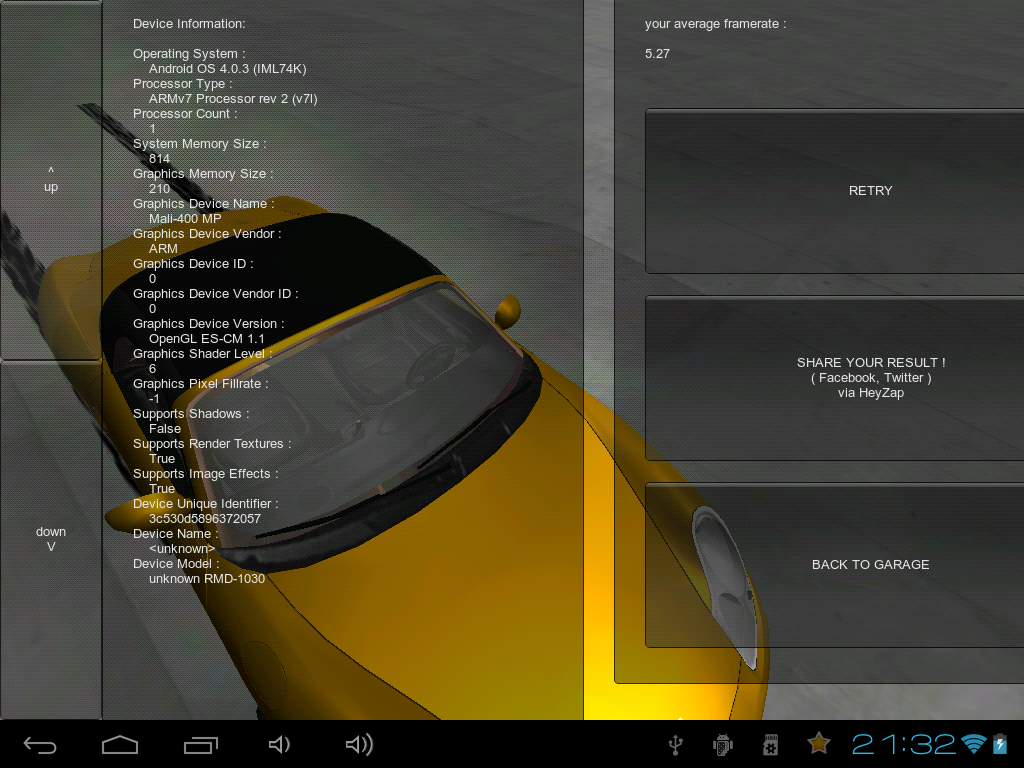The image size is (1024, 768).
Task: Tap identifier '3c530d5896372057'
Action: click(205, 519)
